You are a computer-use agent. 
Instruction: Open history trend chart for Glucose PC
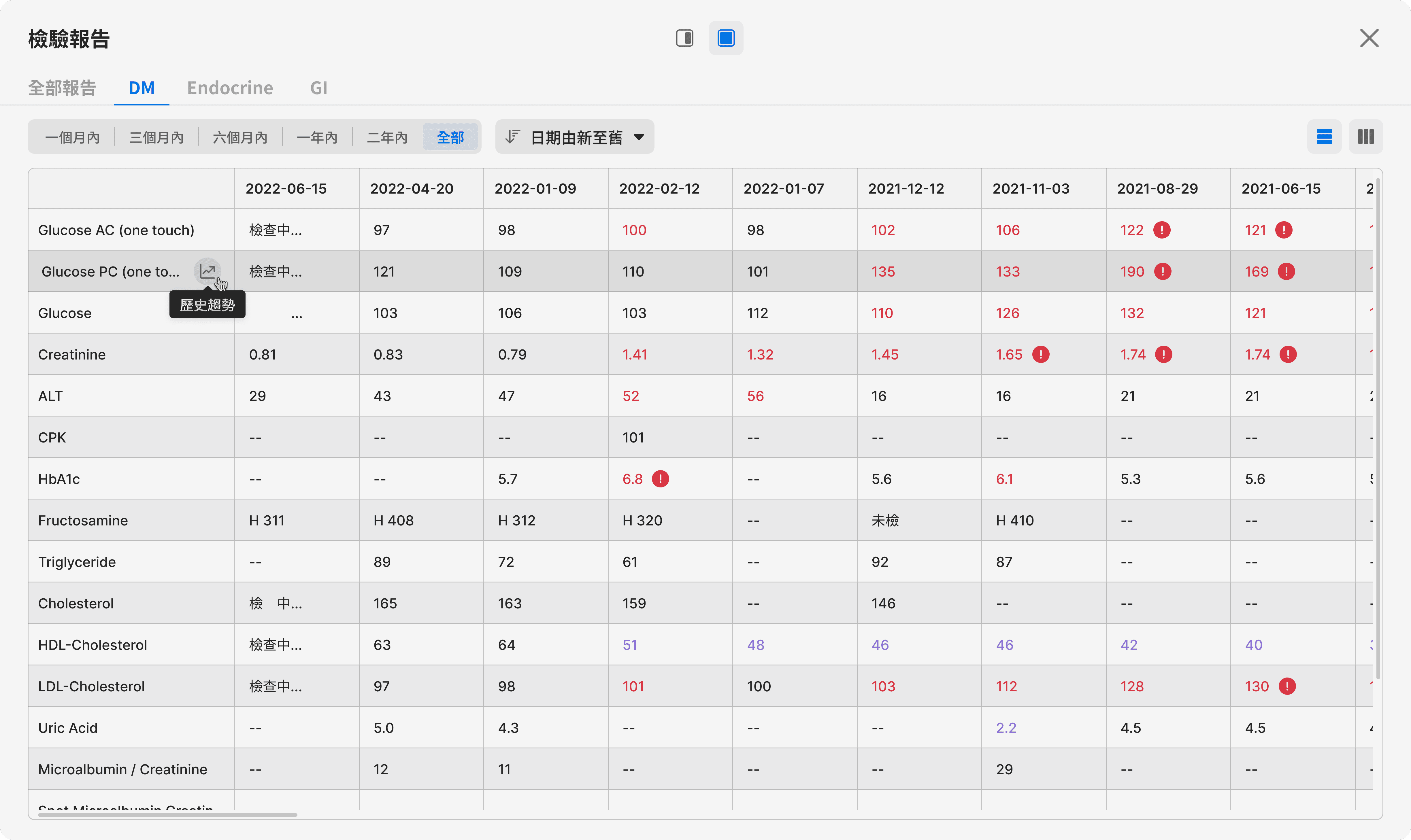(208, 271)
